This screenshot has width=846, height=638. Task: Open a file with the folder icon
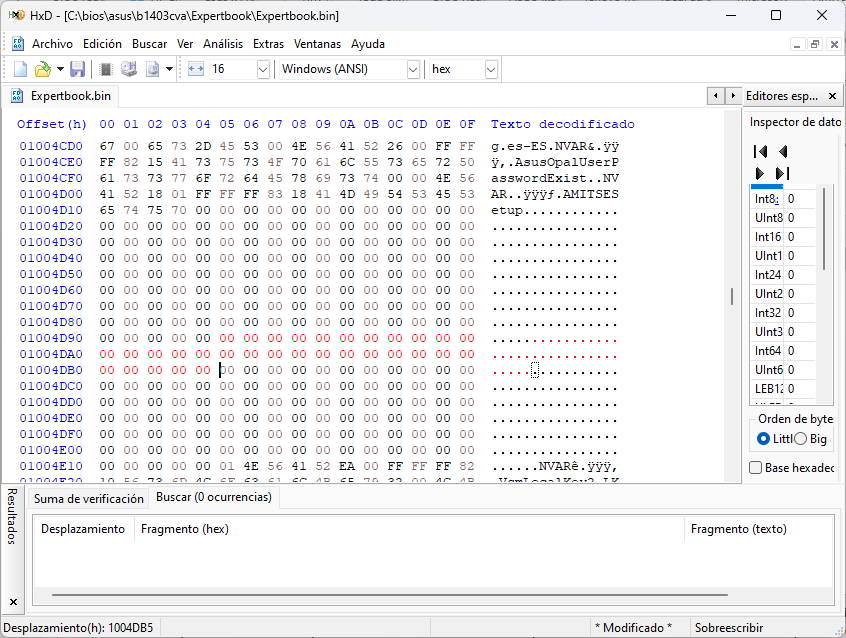(42, 69)
